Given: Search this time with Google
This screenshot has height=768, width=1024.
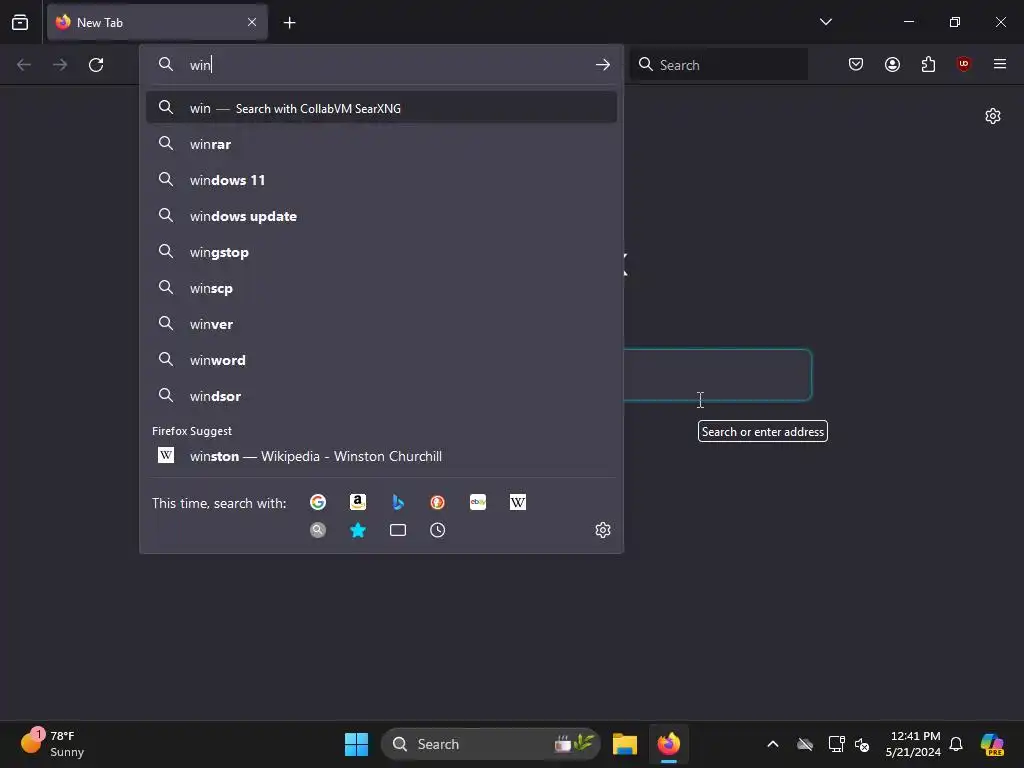Looking at the screenshot, I should click(x=318, y=502).
